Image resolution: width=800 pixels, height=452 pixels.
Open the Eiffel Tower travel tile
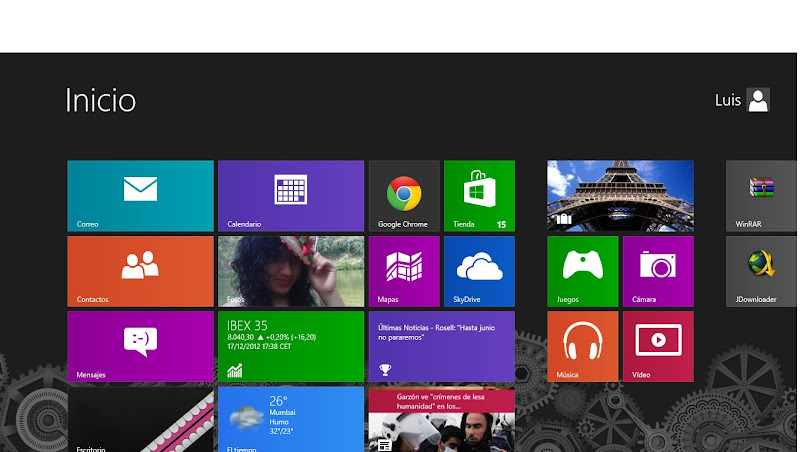click(620, 196)
